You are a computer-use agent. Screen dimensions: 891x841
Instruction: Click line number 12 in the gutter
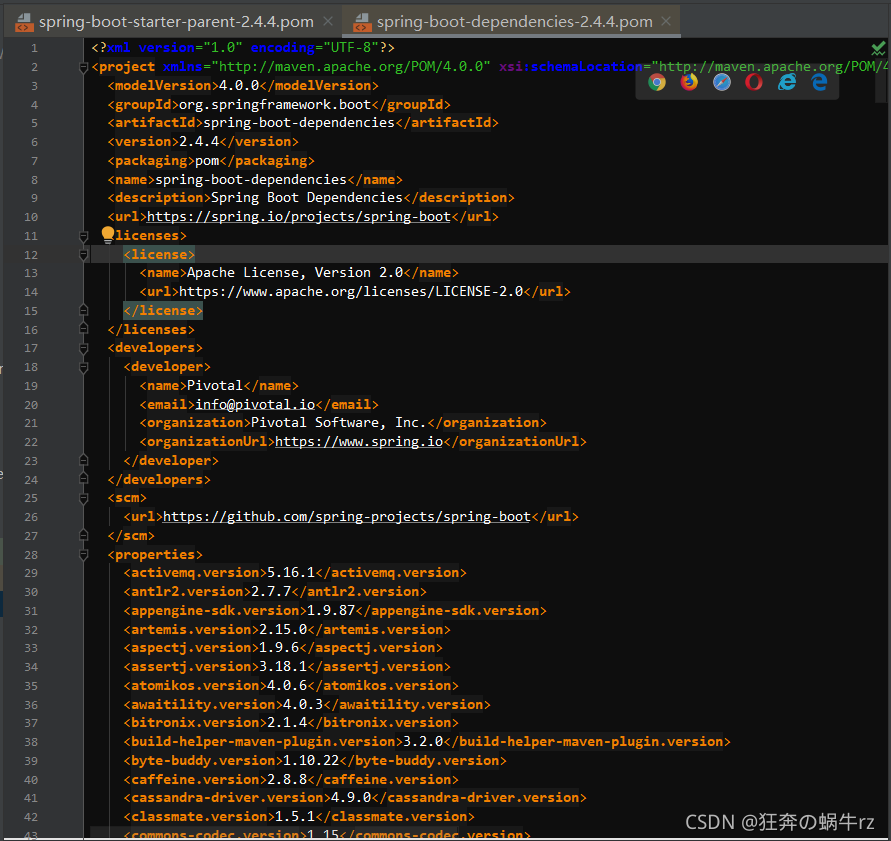(x=31, y=255)
